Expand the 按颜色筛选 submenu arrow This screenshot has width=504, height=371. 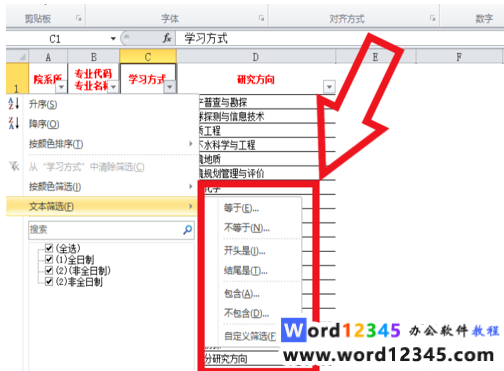coord(191,186)
